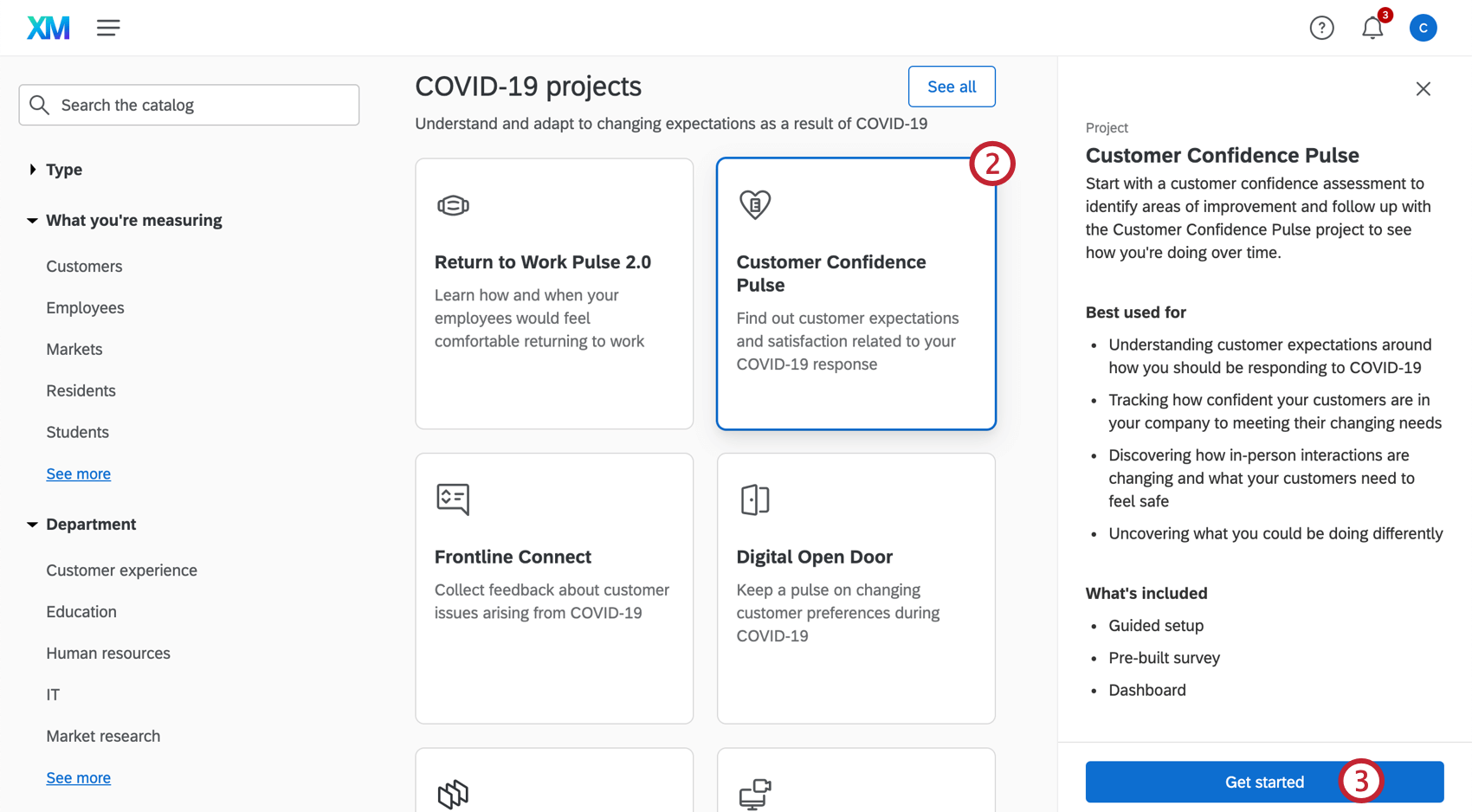Image resolution: width=1472 pixels, height=812 pixels.
Task: Click the XM logo
Action: [48, 27]
